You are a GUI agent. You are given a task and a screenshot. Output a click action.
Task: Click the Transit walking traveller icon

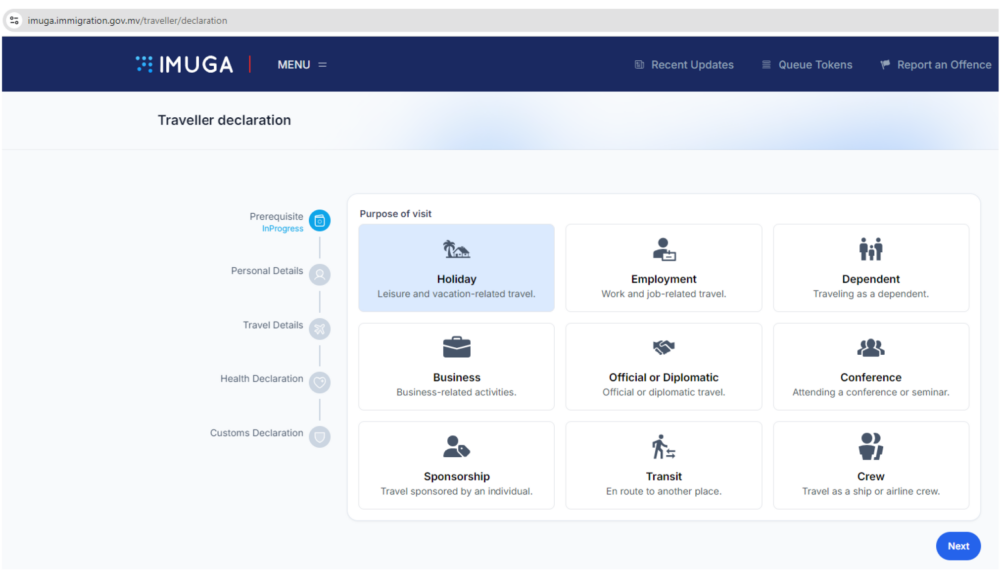click(x=663, y=446)
